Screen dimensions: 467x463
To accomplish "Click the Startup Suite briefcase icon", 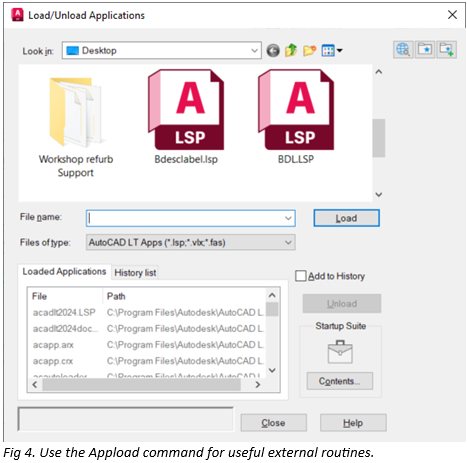I will click(x=340, y=352).
